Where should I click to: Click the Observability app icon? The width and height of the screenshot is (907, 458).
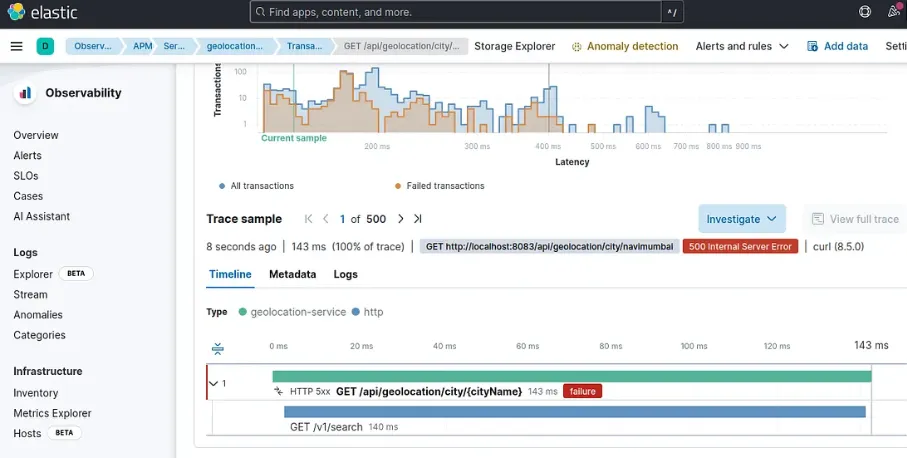(25, 93)
